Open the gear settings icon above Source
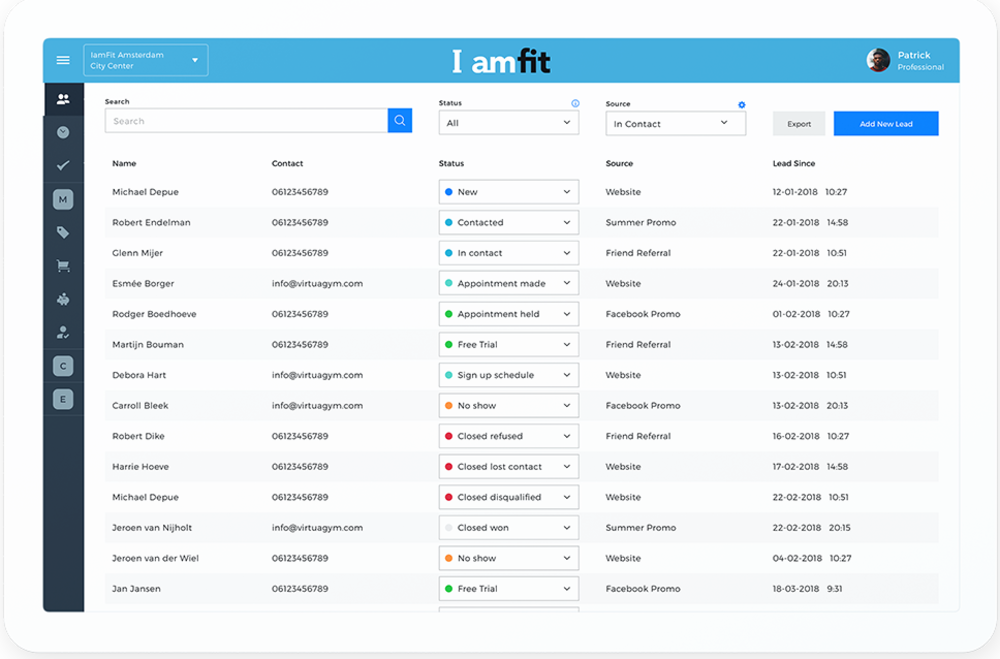1000x659 pixels. click(x=740, y=104)
